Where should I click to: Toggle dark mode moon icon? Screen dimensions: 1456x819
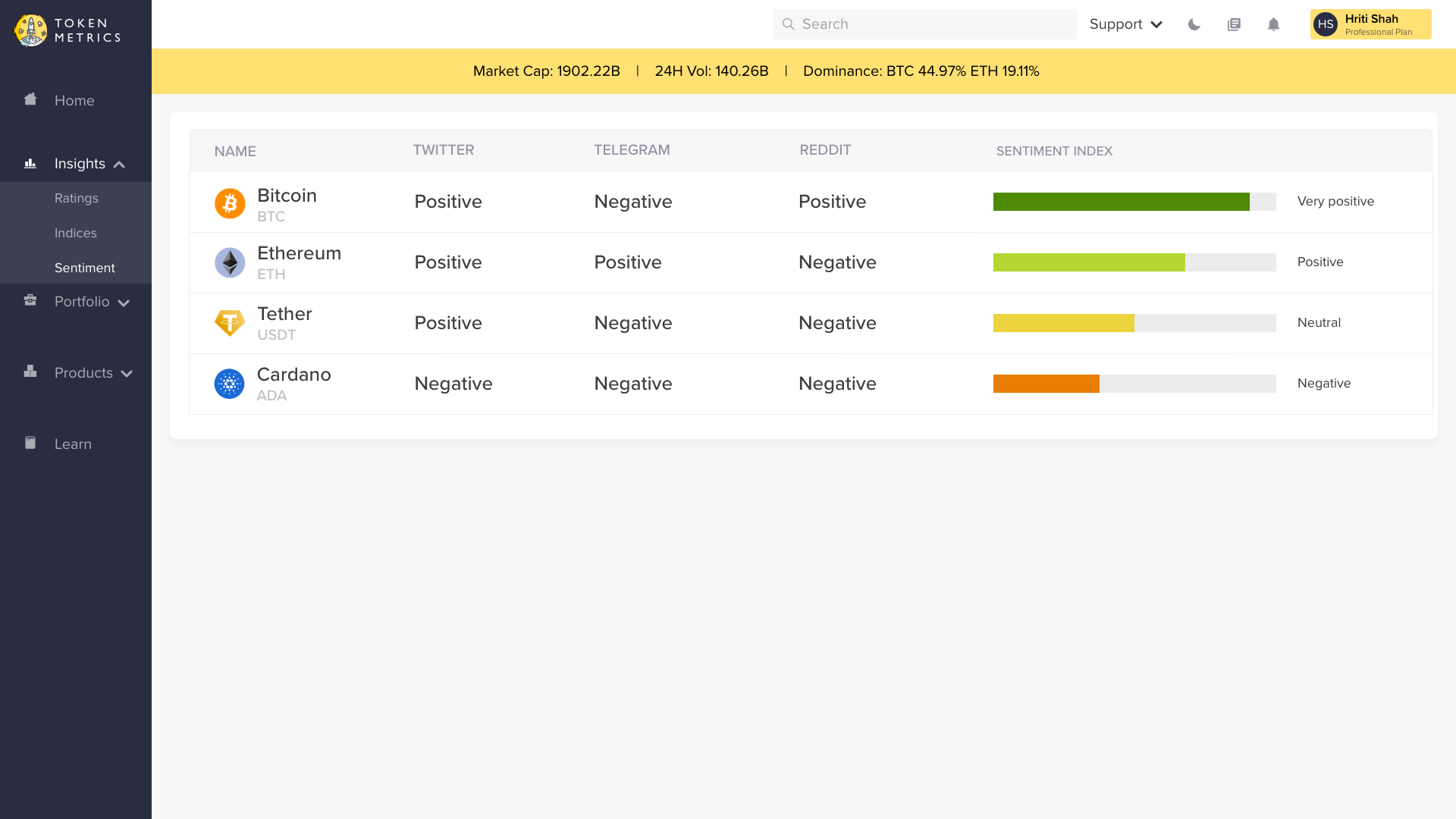(1194, 24)
